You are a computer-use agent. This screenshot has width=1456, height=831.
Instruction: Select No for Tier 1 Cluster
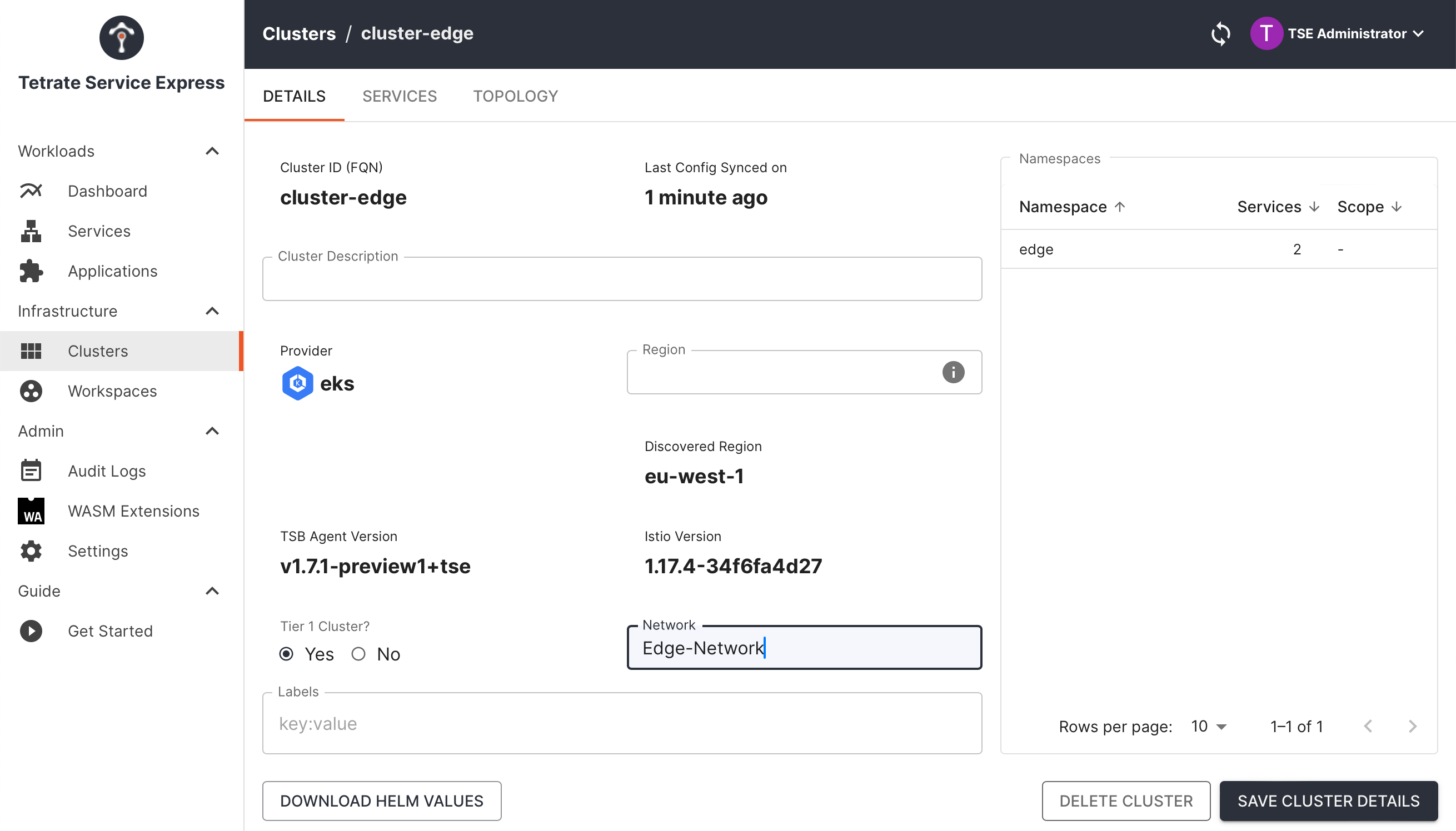pos(358,654)
